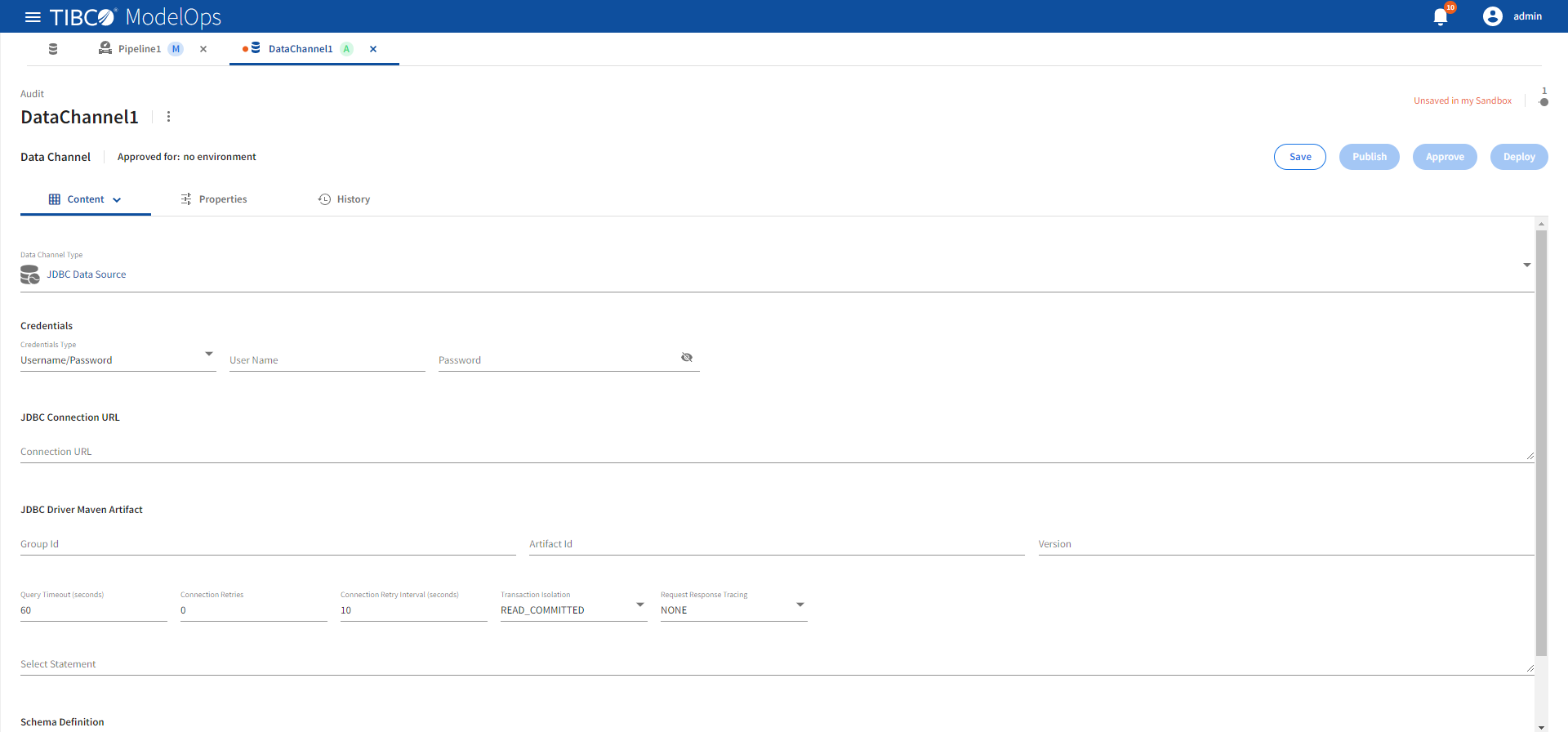Click the Unsaved in my Sandbox status
This screenshot has height=732, width=1568.
(x=1463, y=100)
